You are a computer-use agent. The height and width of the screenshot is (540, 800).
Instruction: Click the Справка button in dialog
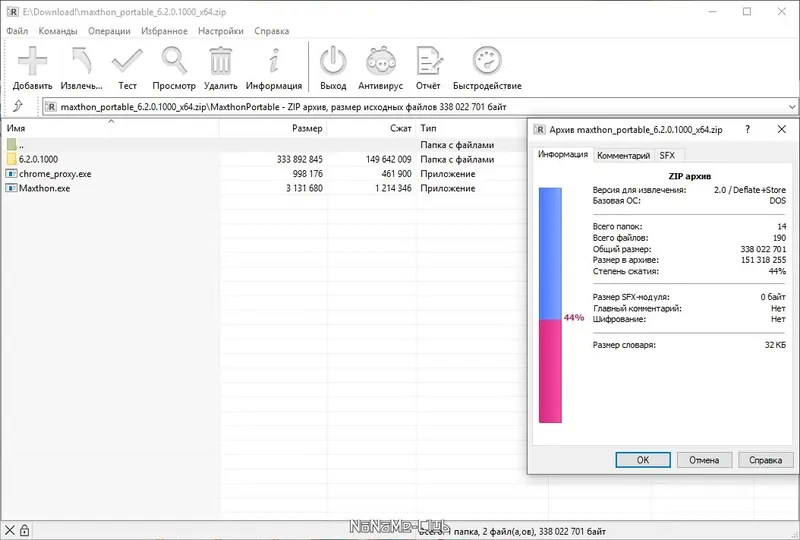tap(765, 460)
